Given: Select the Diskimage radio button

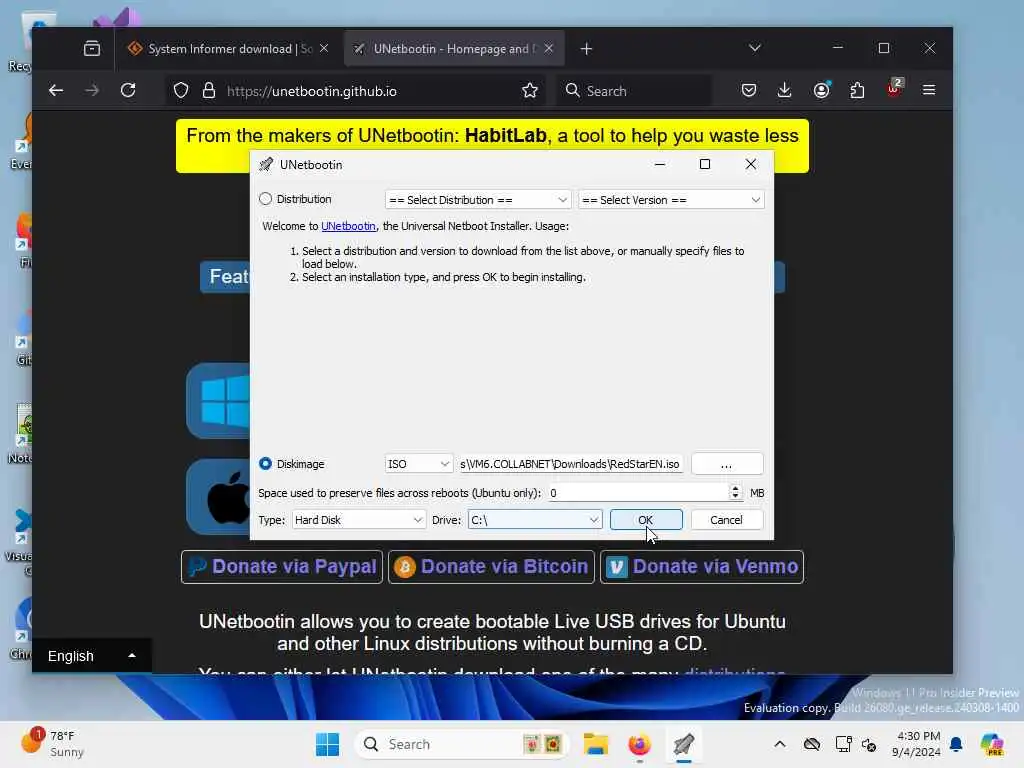Looking at the screenshot, I should [265, 464].
